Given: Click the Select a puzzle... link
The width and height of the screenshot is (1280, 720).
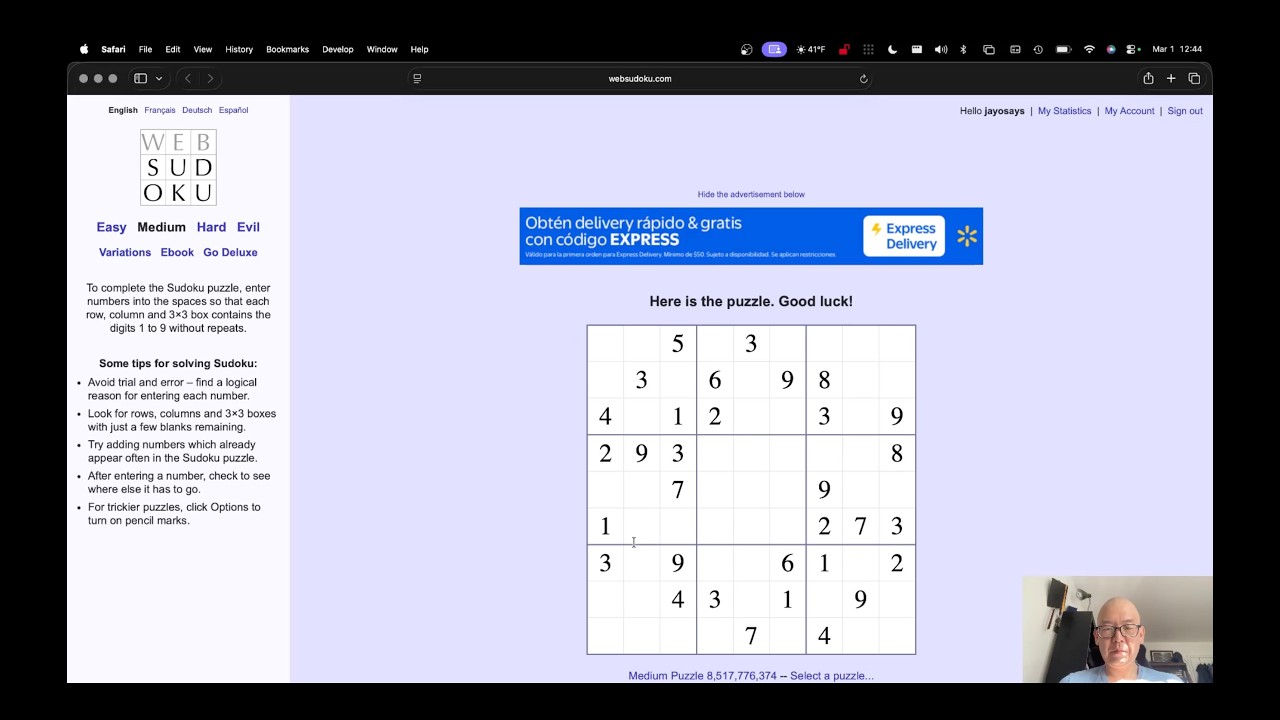Looking at the screenshot, I should click(832, 676).
